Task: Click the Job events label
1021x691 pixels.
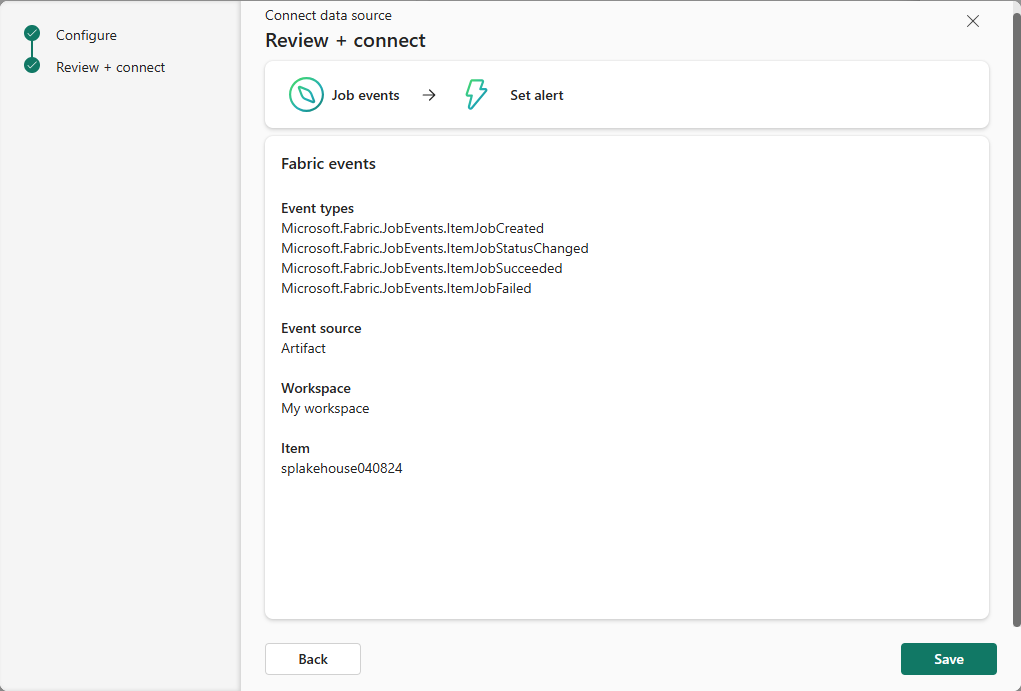Action: 365,95
